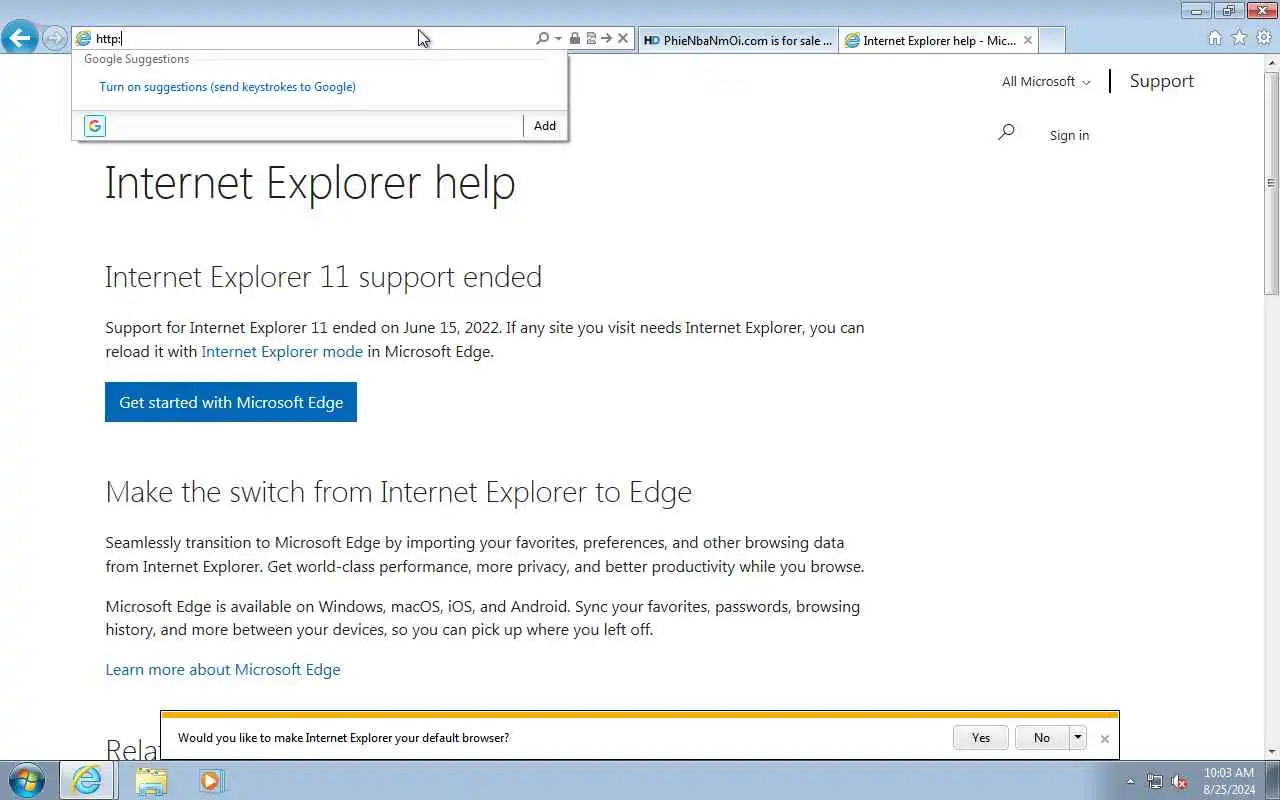Show hidden system tray icons
This screenshot has height=800, width=1280.
click(1131, 781)
